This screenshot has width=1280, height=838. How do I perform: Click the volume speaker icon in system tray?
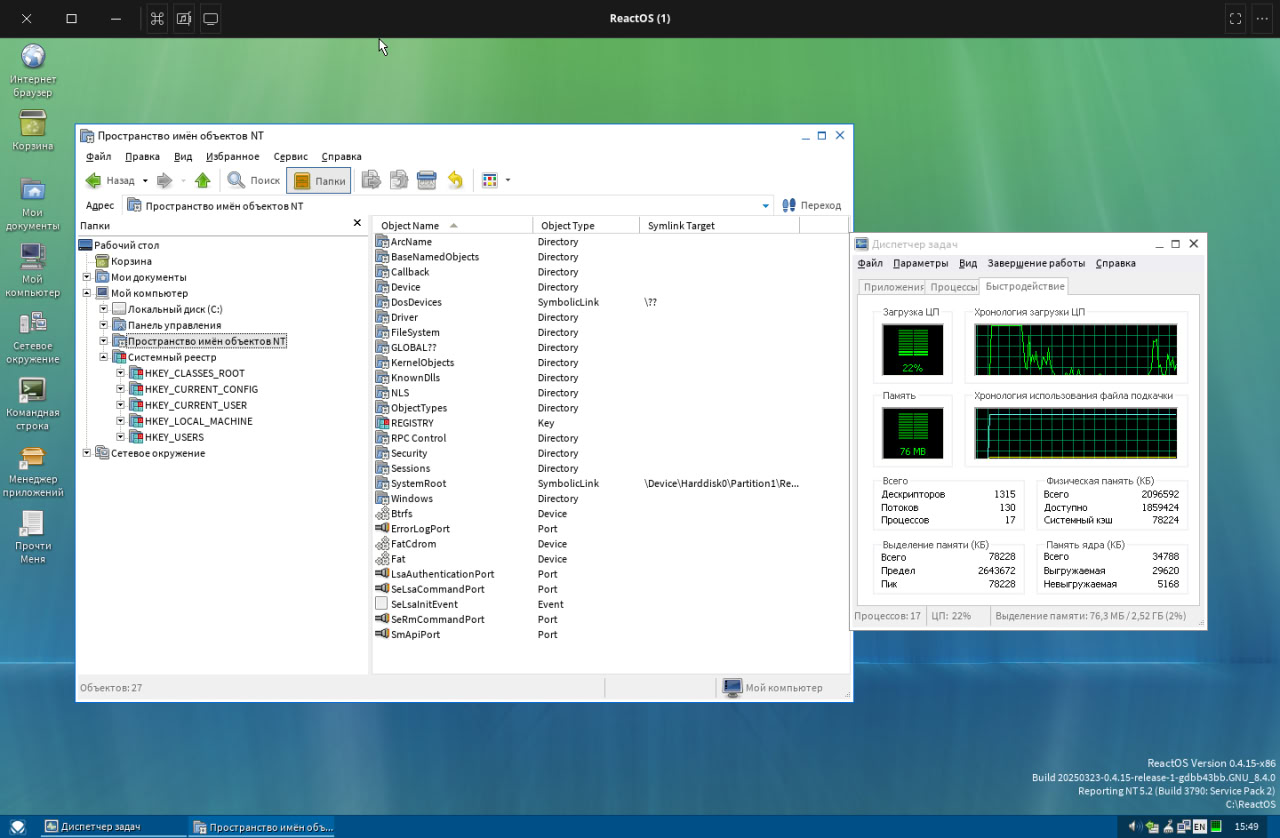pyautogui.click(x=1135, y=827)
